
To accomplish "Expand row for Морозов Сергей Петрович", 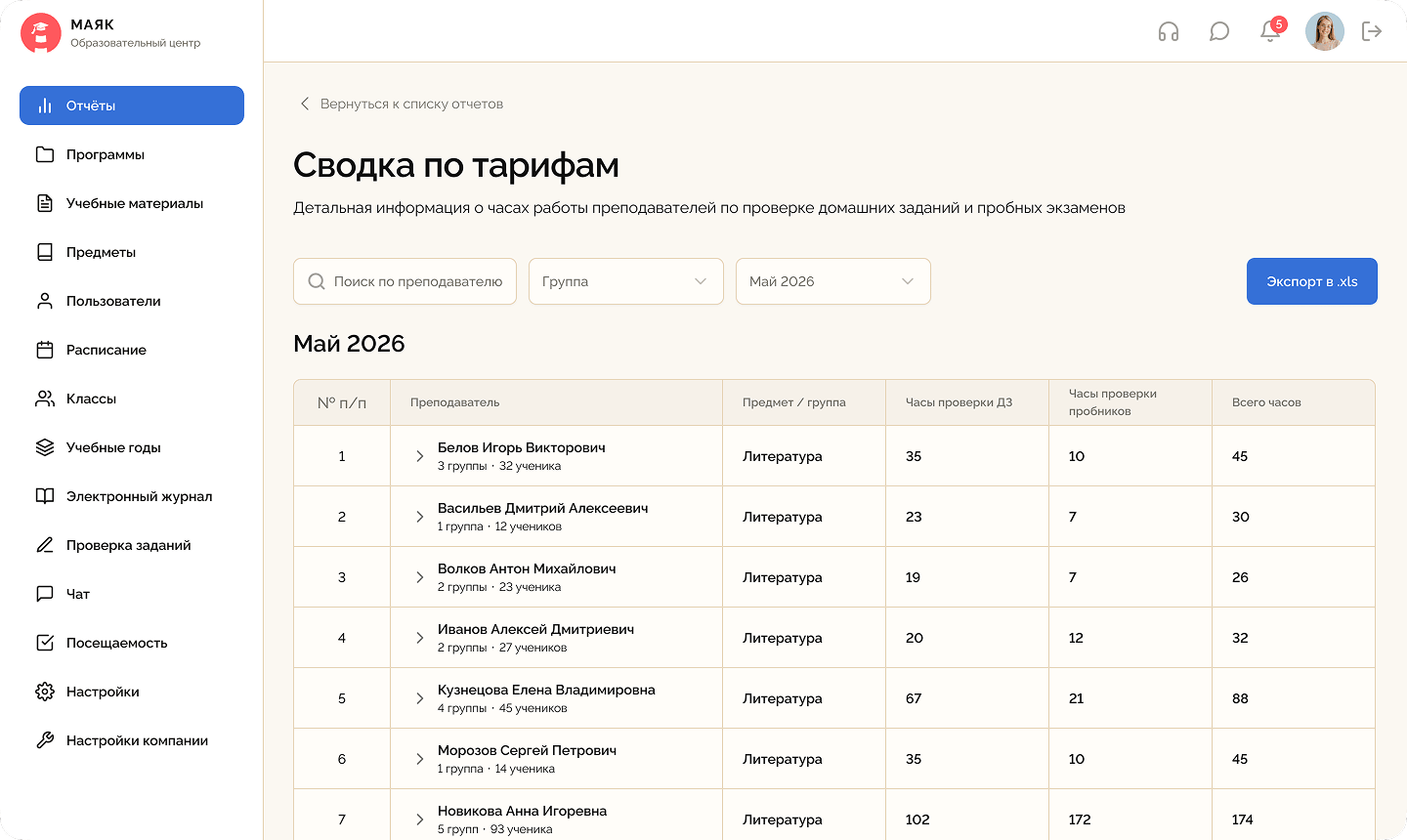I will (x=419, y=759).
